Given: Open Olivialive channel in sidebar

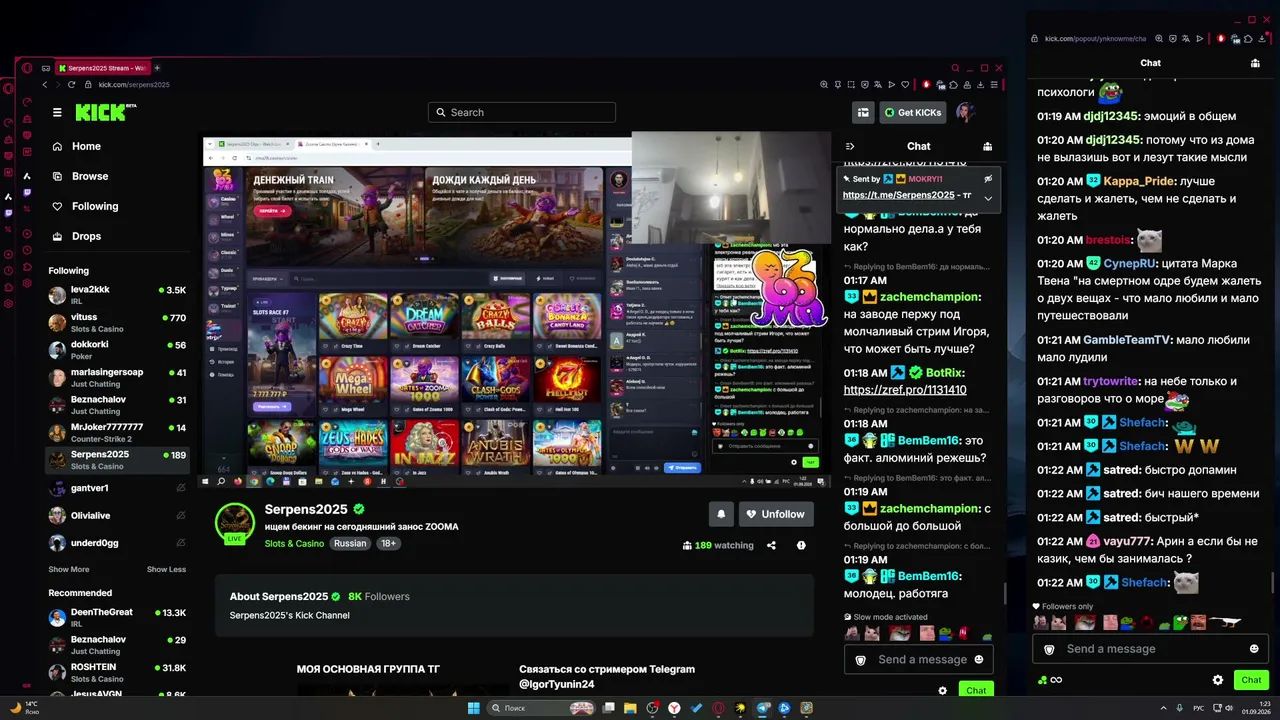Looking at the screenshot, I should click(x=117, y=516).
